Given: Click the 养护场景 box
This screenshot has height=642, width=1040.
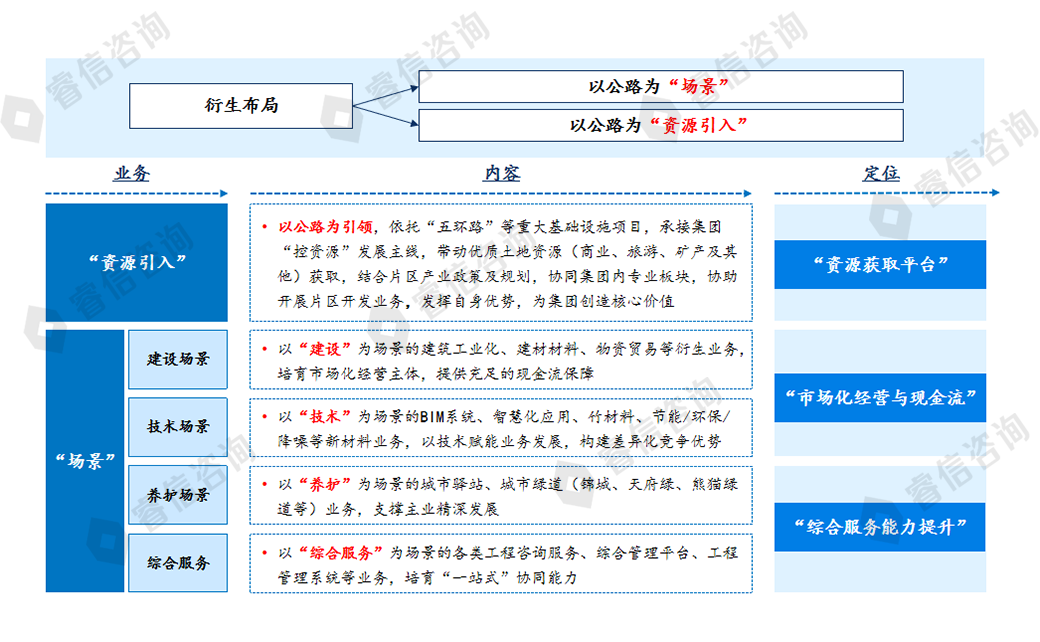Looking at the screenshot, I should [178, 494].
